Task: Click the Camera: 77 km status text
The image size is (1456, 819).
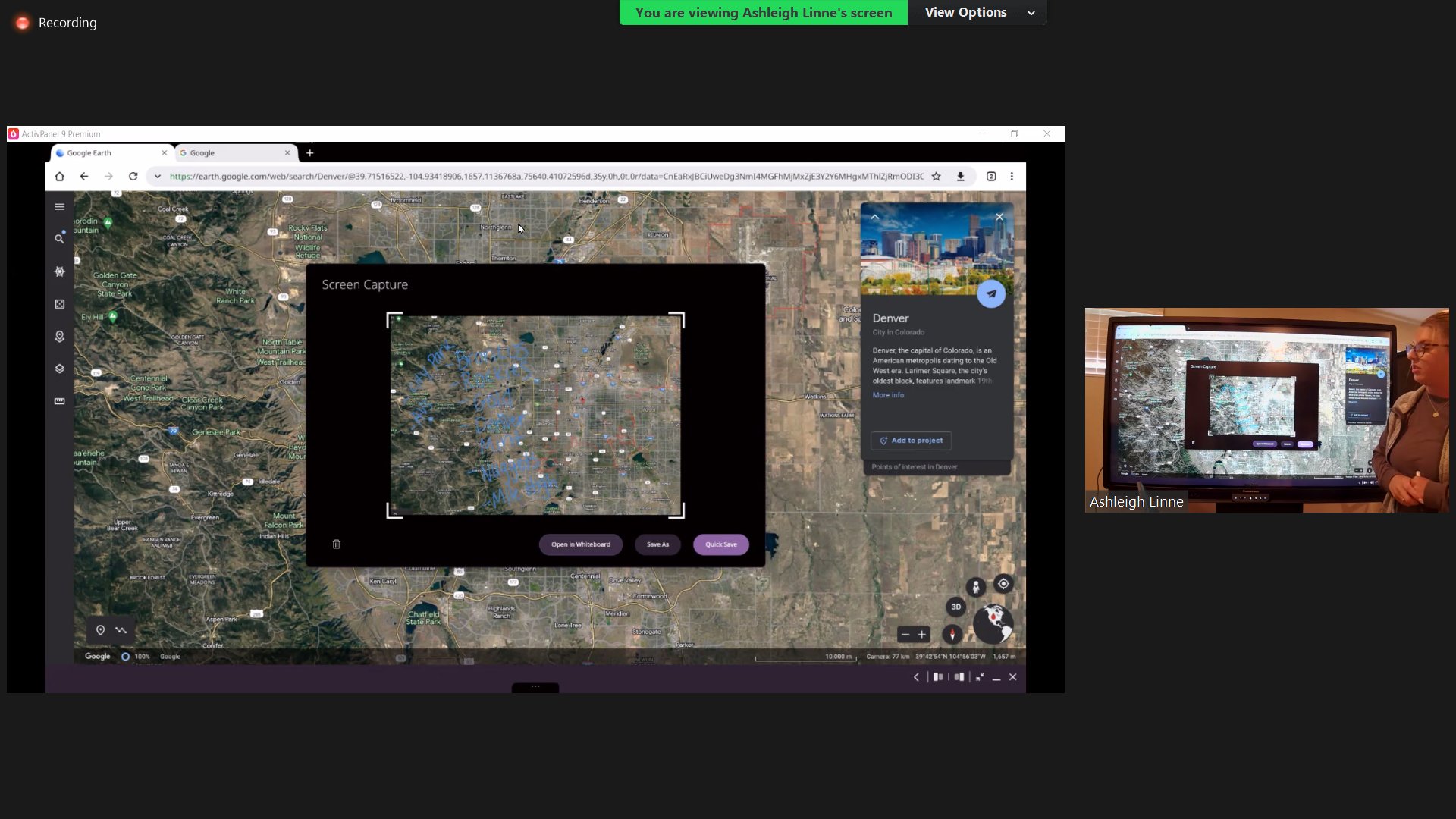Action: (x=888, y=657)
